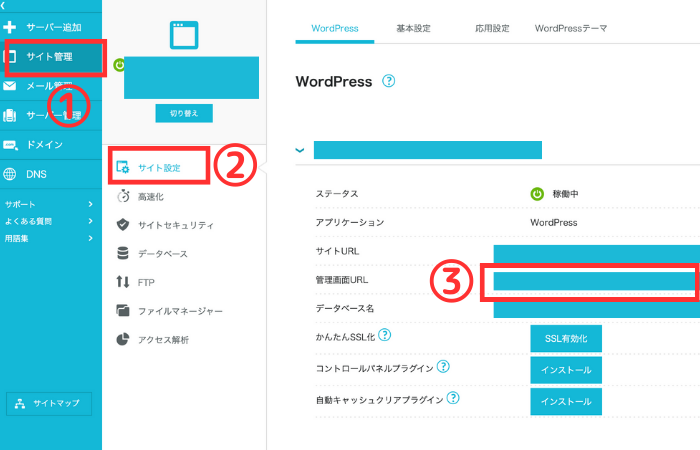Image resolution: width=700 pixels, height=450 pixels.
Task: Click the stopwatch 高速化 icon
Action: click(x=123, y=196)
